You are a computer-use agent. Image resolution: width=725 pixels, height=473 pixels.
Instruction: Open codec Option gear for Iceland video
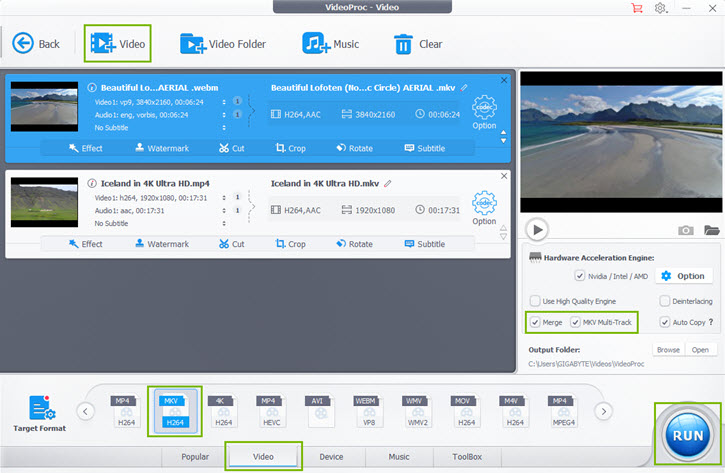pos(484,204)
